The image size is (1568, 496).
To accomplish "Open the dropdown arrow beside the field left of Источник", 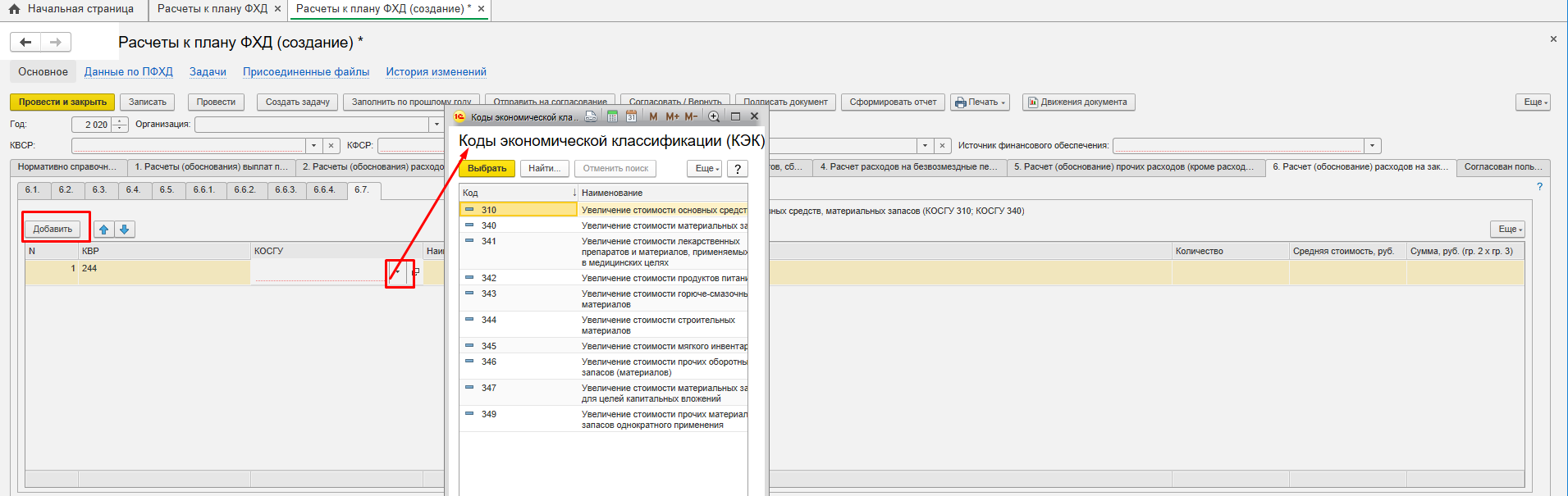I will coord(925,146).
